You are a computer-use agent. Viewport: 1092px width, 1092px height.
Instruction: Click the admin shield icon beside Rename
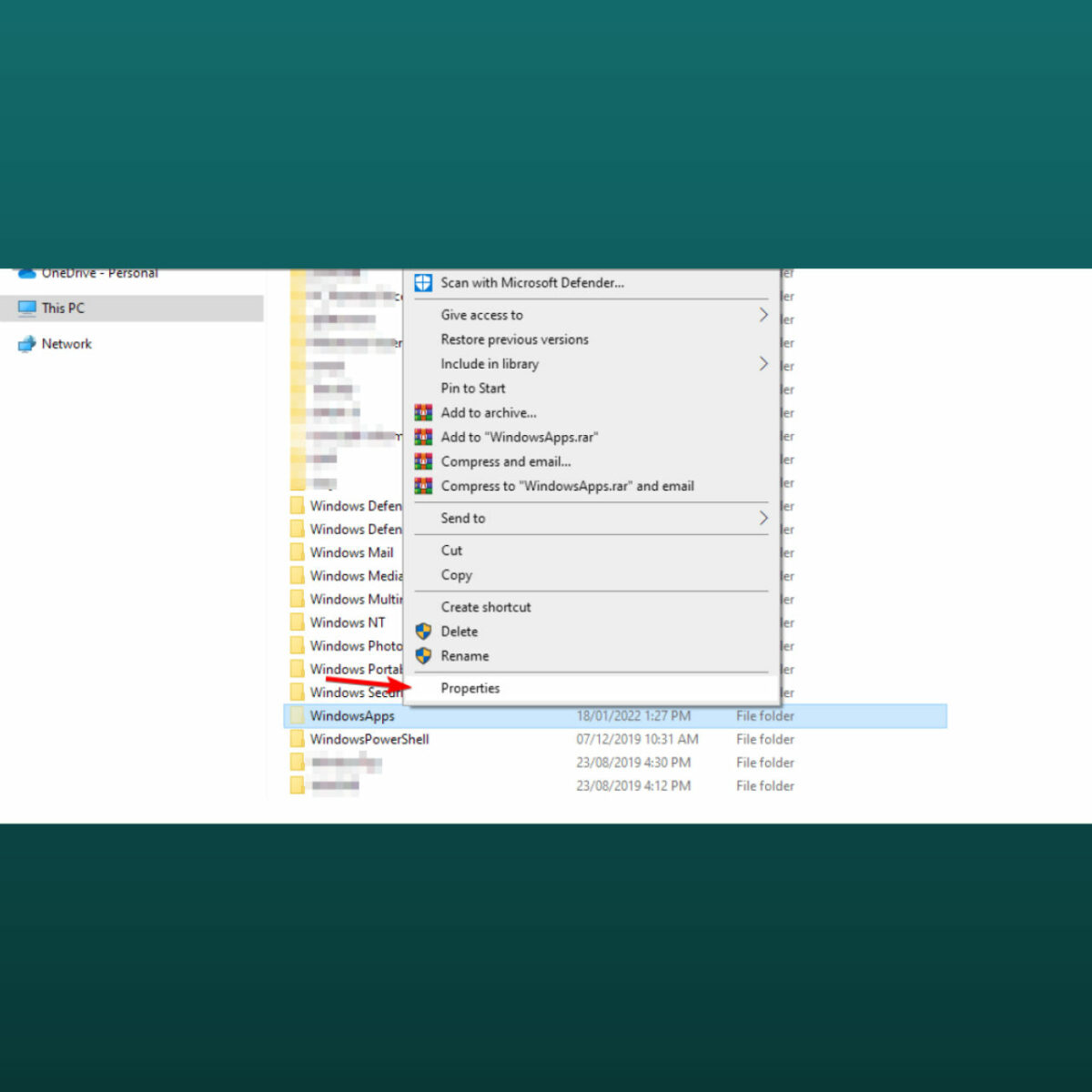click(x=423, y=656)
